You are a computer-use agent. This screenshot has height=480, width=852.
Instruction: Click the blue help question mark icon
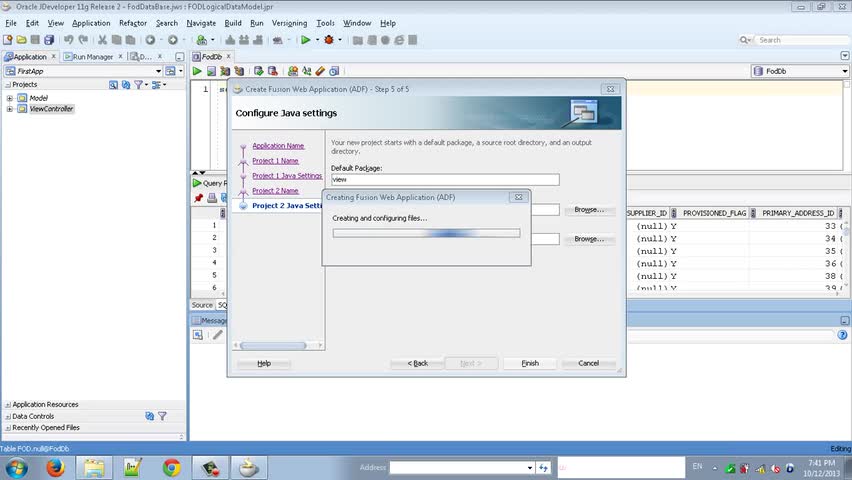842,335
